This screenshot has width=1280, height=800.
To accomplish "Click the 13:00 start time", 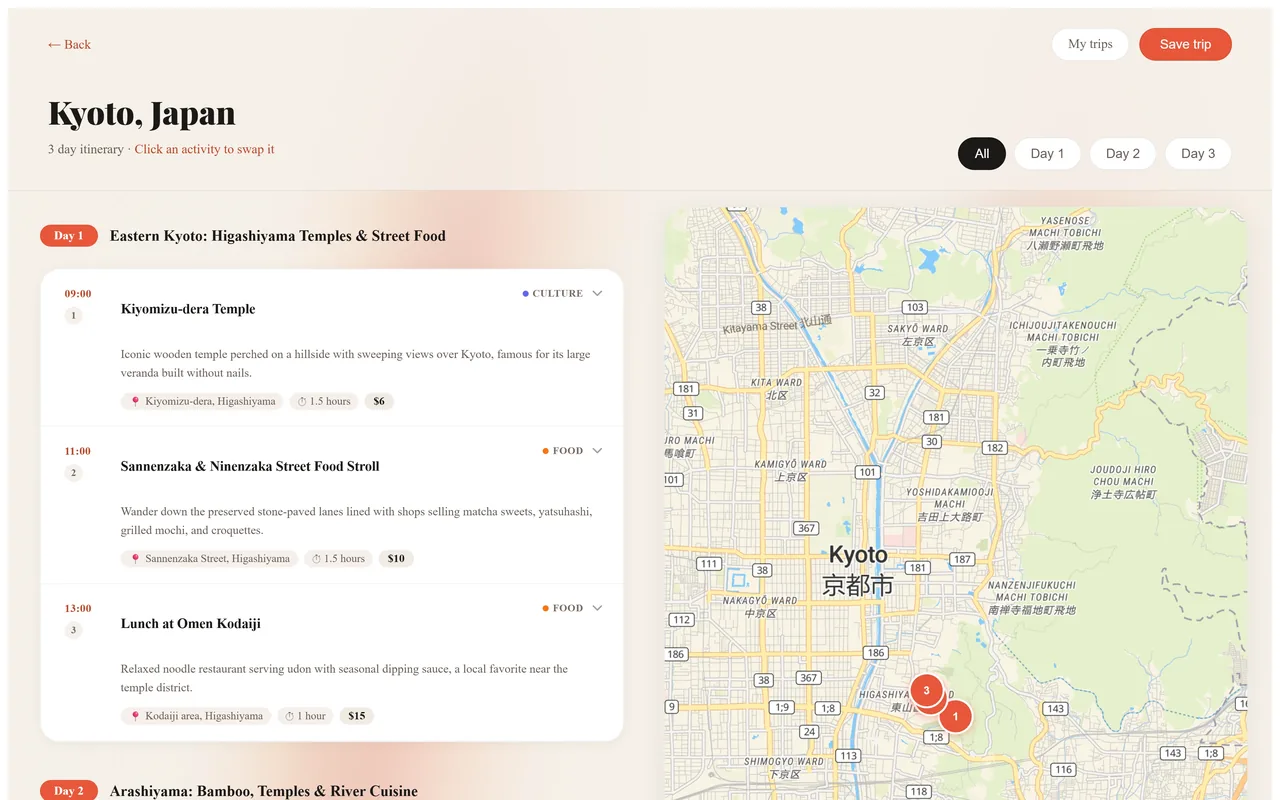I will 78,608.
